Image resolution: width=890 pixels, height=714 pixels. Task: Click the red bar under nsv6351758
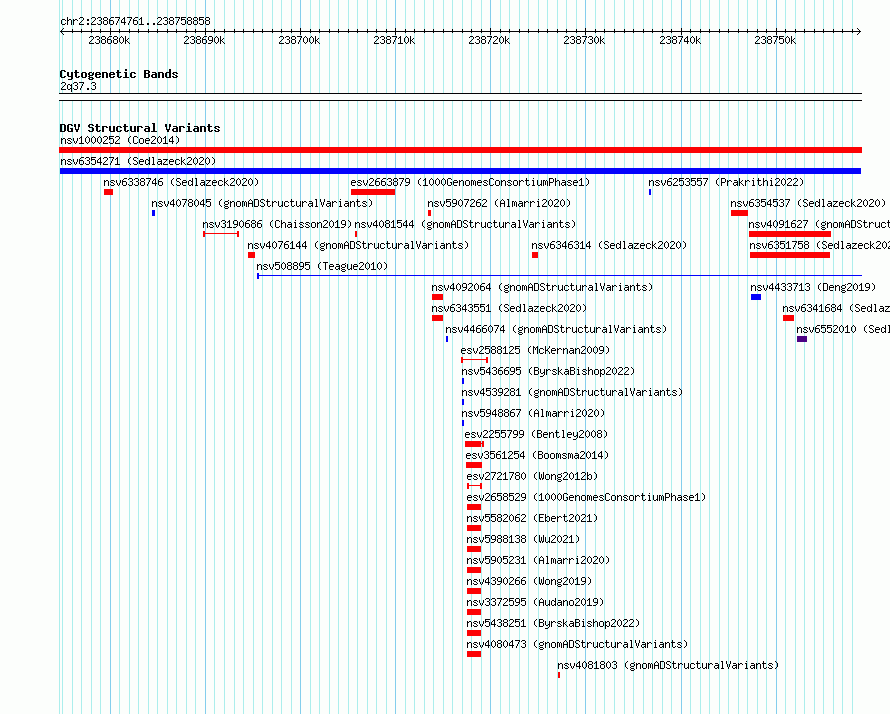tap(790, 255)
